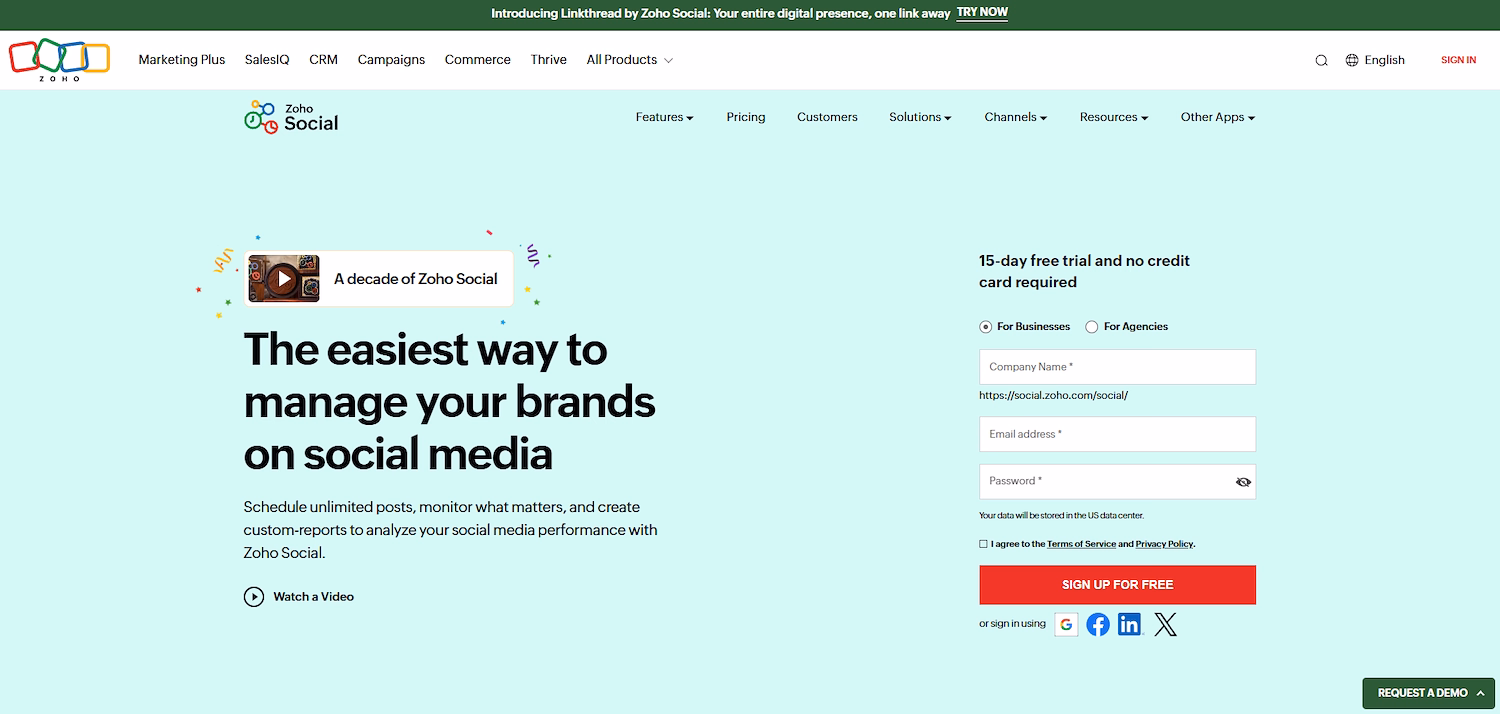Click SIGN UP FOR FREE

[x=1117, y=584]
